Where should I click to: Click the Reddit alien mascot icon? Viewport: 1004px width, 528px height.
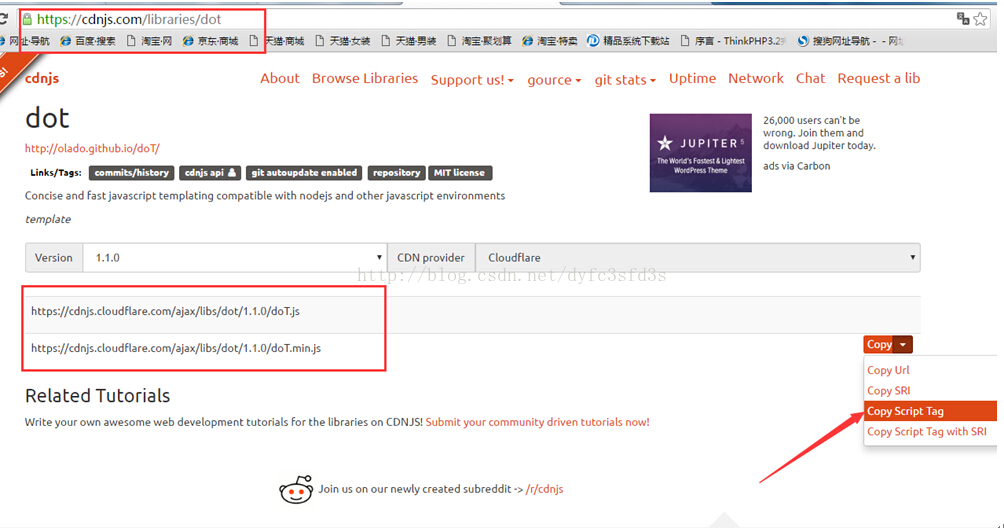click(296, 490)
